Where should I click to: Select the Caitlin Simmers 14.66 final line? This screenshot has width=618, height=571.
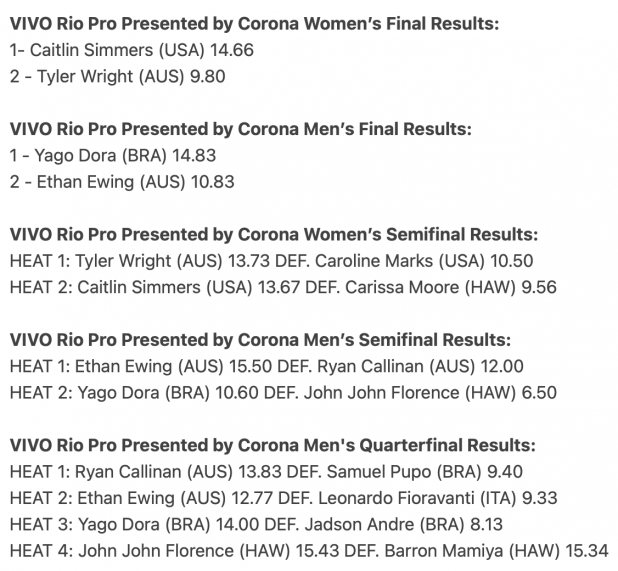click(x=132, y=50)
